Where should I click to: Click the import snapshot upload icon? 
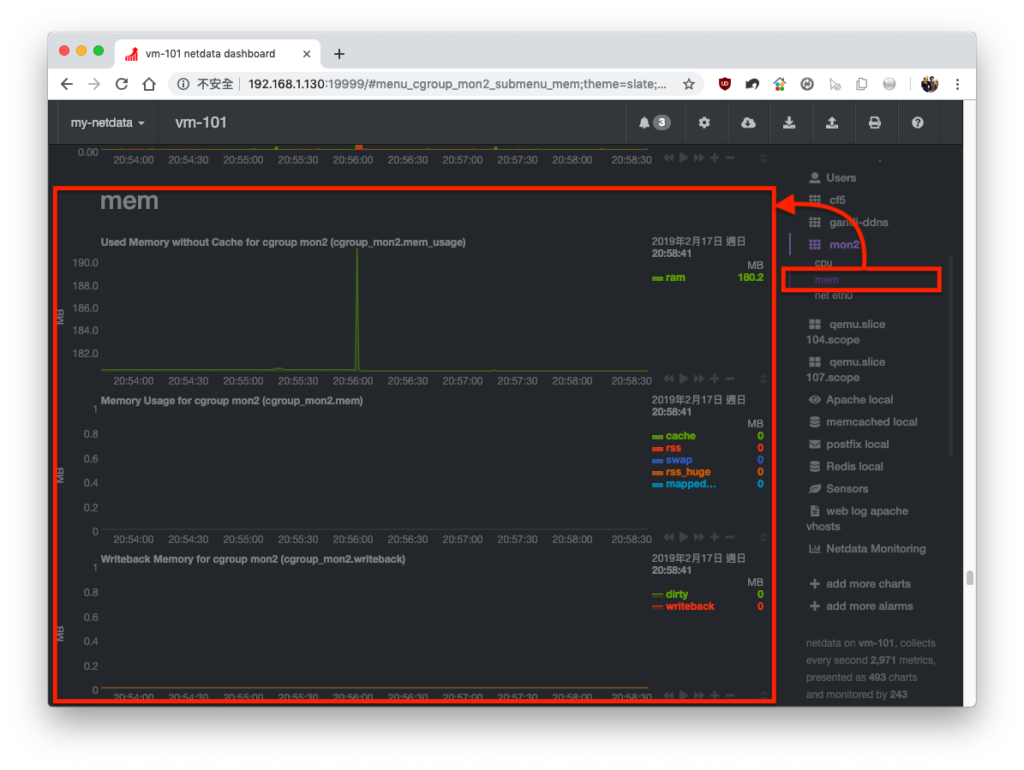point(832,123)
